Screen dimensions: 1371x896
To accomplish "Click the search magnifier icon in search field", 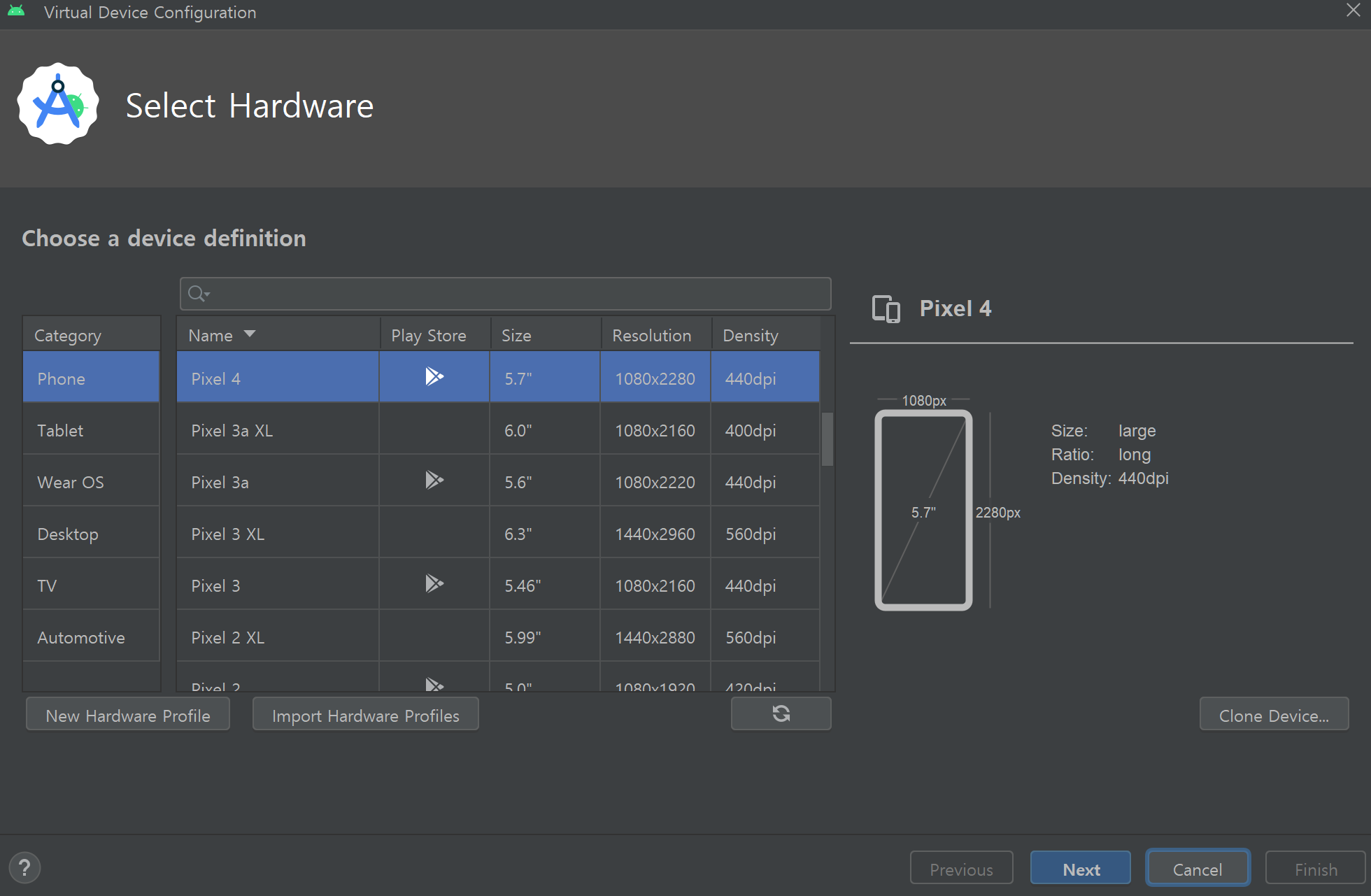I will (x=198, y=294).
